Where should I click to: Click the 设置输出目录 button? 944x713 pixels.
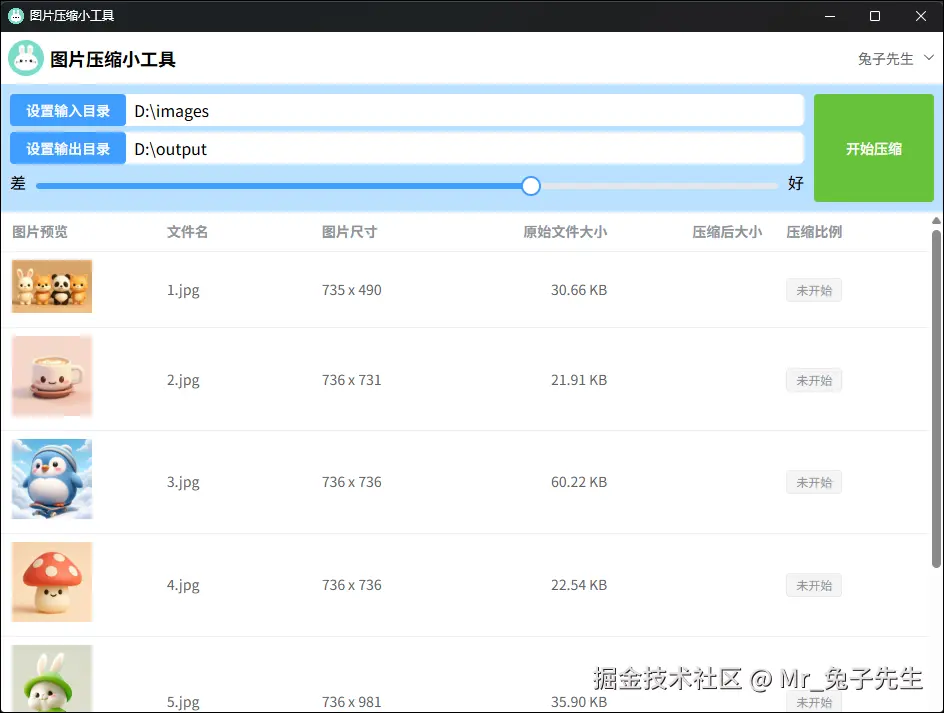coord(67,149)
